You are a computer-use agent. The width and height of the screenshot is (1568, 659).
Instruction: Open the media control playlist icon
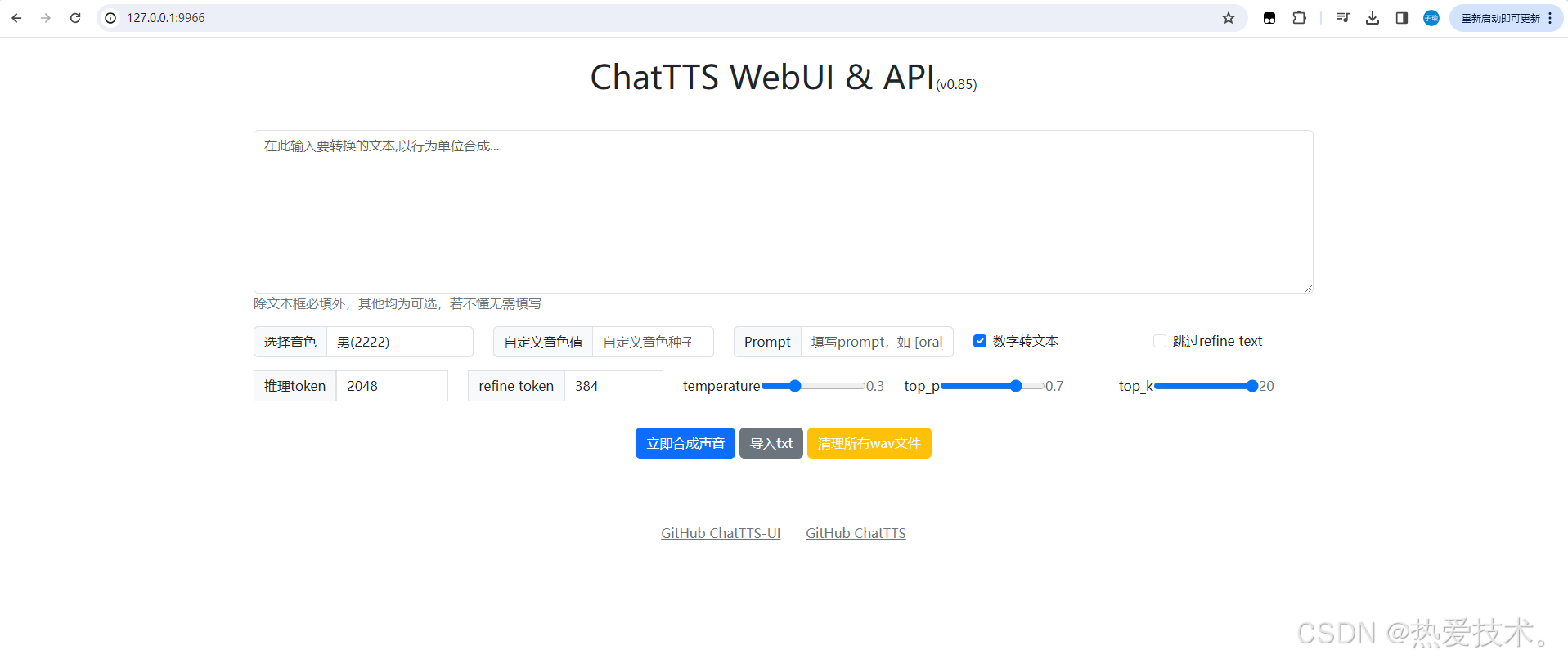tap(1343, 18)
